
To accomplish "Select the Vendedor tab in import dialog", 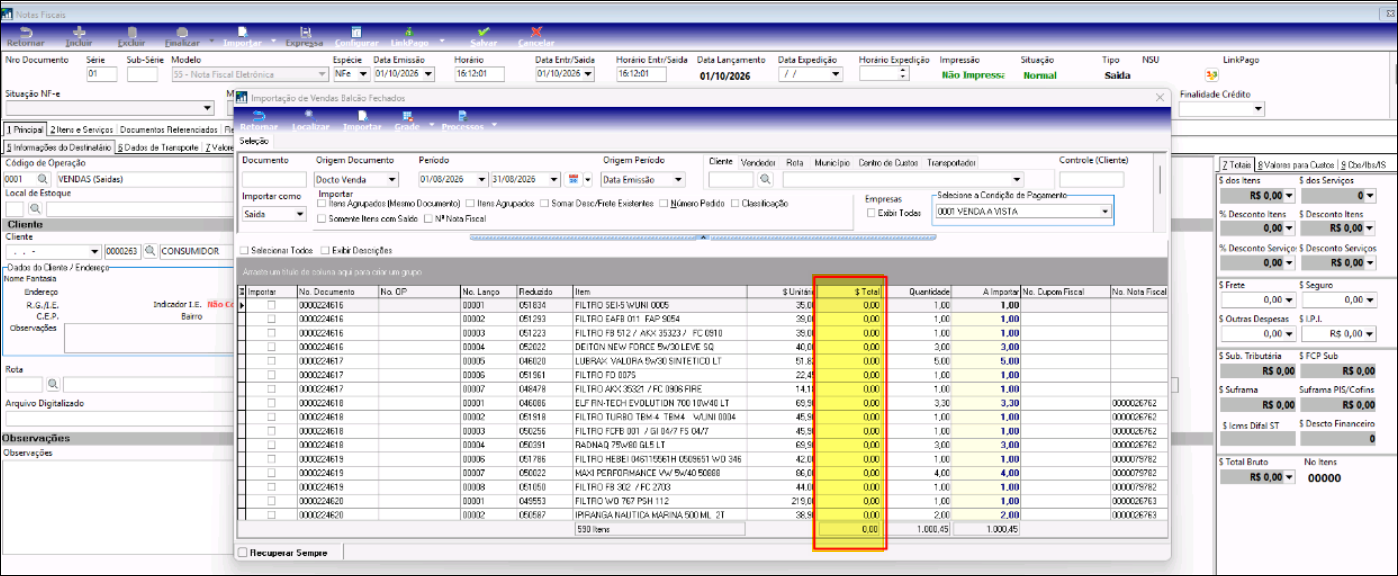I will [759, 162].
